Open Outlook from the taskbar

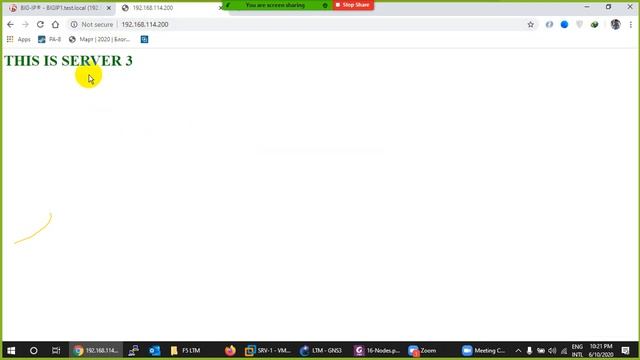click(155, 350)
